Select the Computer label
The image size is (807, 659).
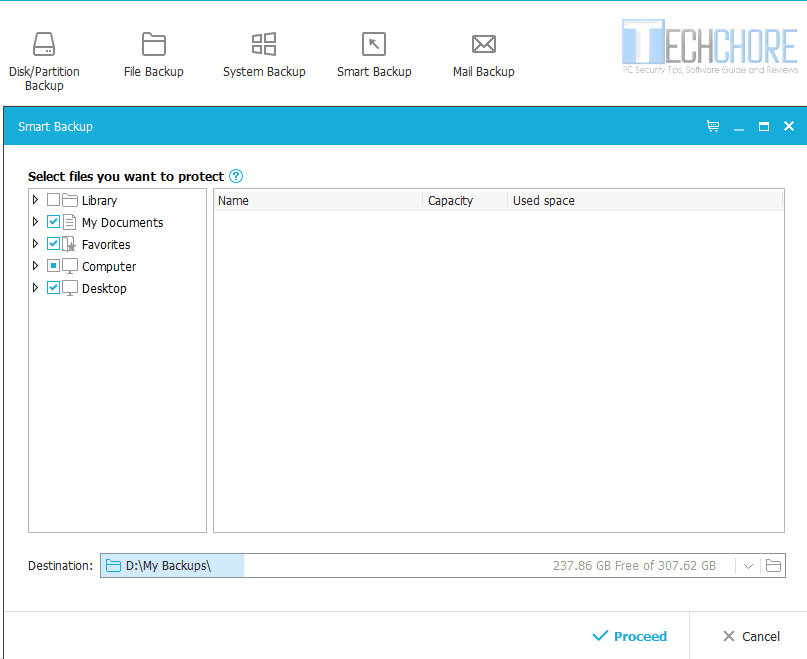[x=109, y=267]
